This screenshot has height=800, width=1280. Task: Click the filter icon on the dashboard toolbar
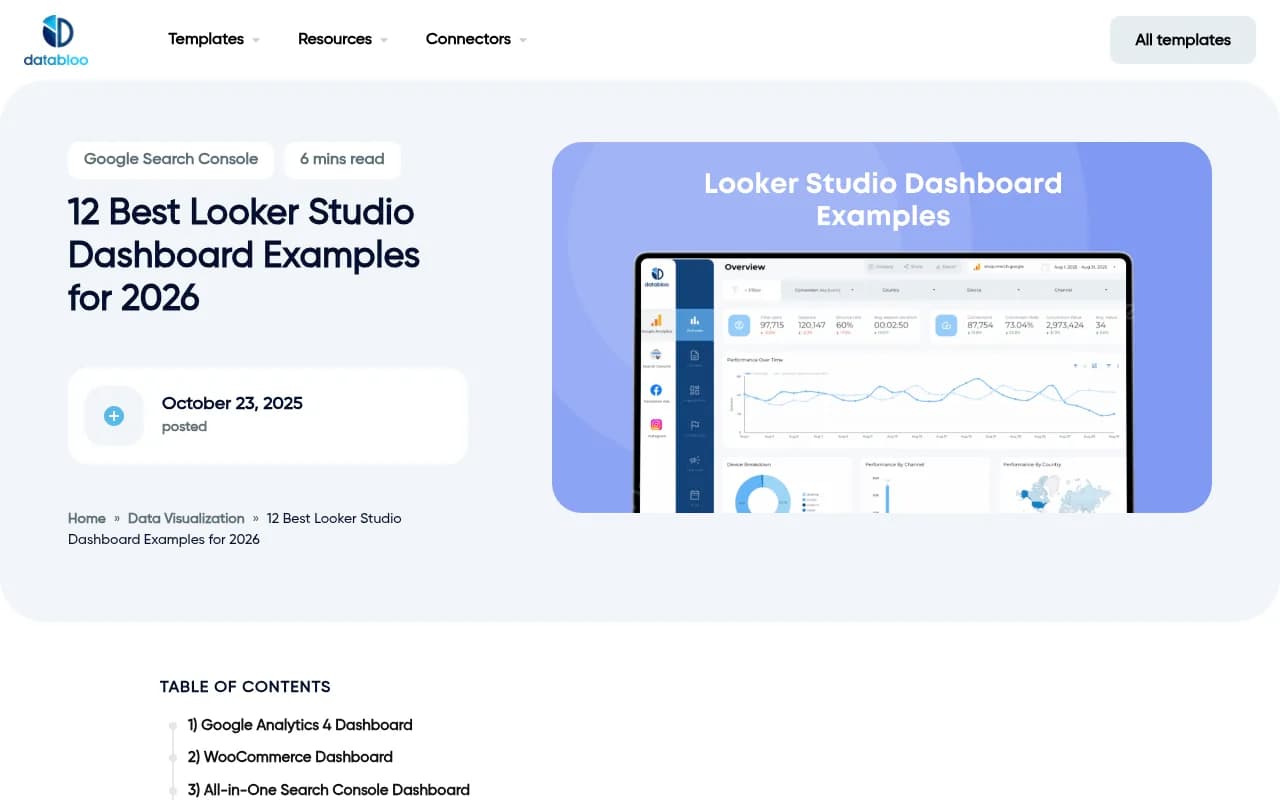(735, 288)
